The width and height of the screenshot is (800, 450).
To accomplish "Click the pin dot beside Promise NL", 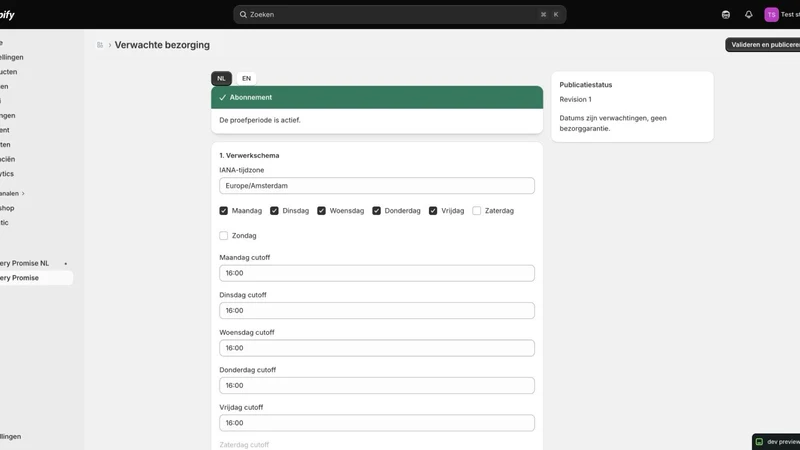I will coord(66,264).
